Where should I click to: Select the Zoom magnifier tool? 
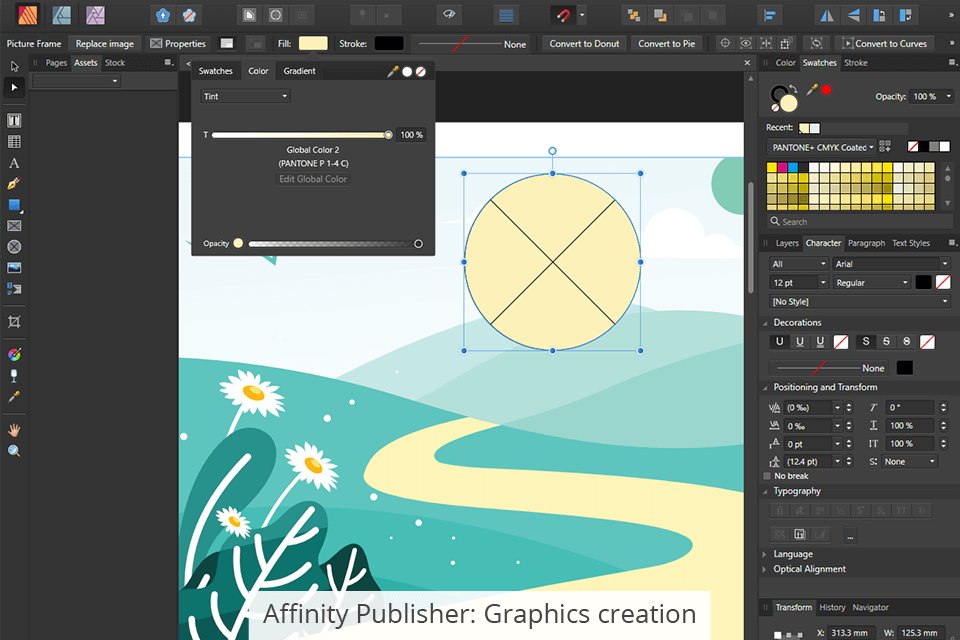14,451
